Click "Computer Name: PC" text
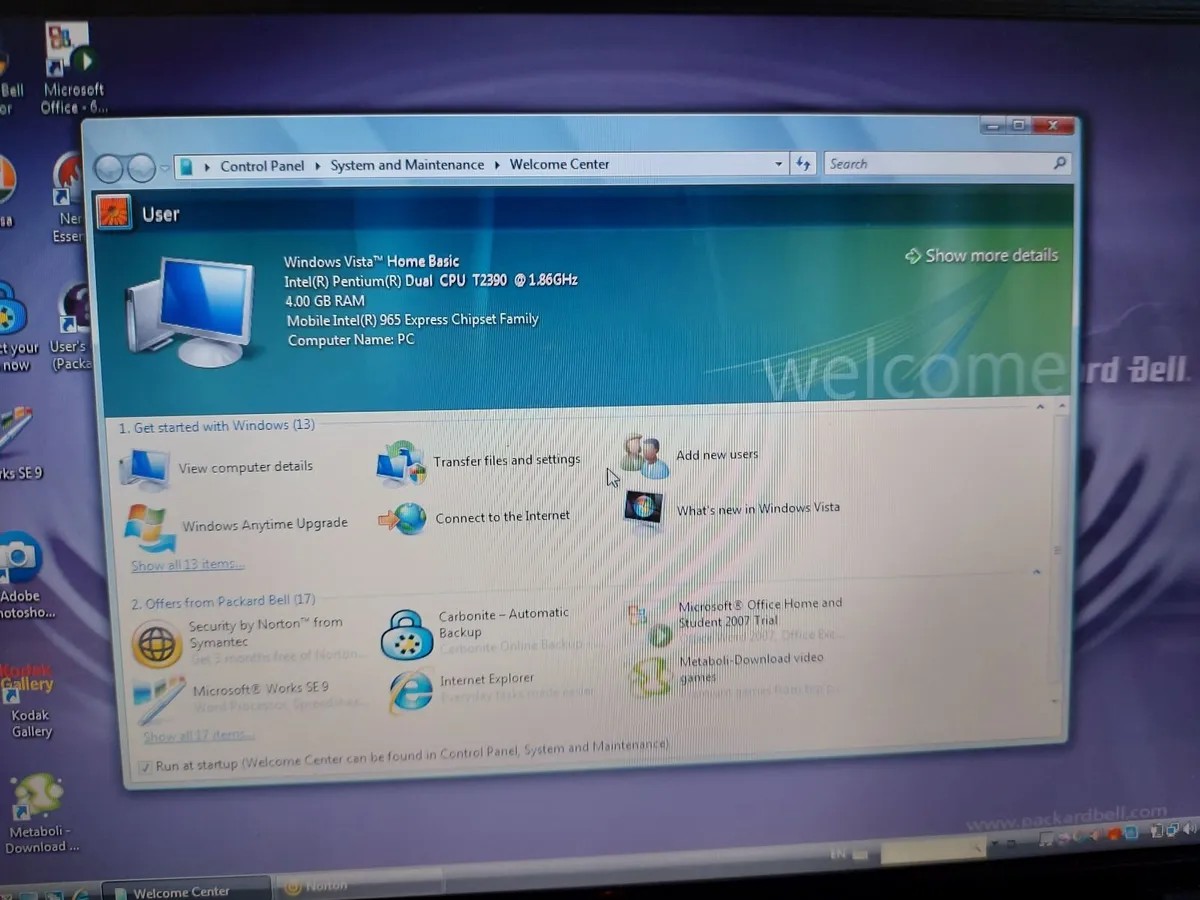This screenshot has width=1200, height=900. click(351, 340)
